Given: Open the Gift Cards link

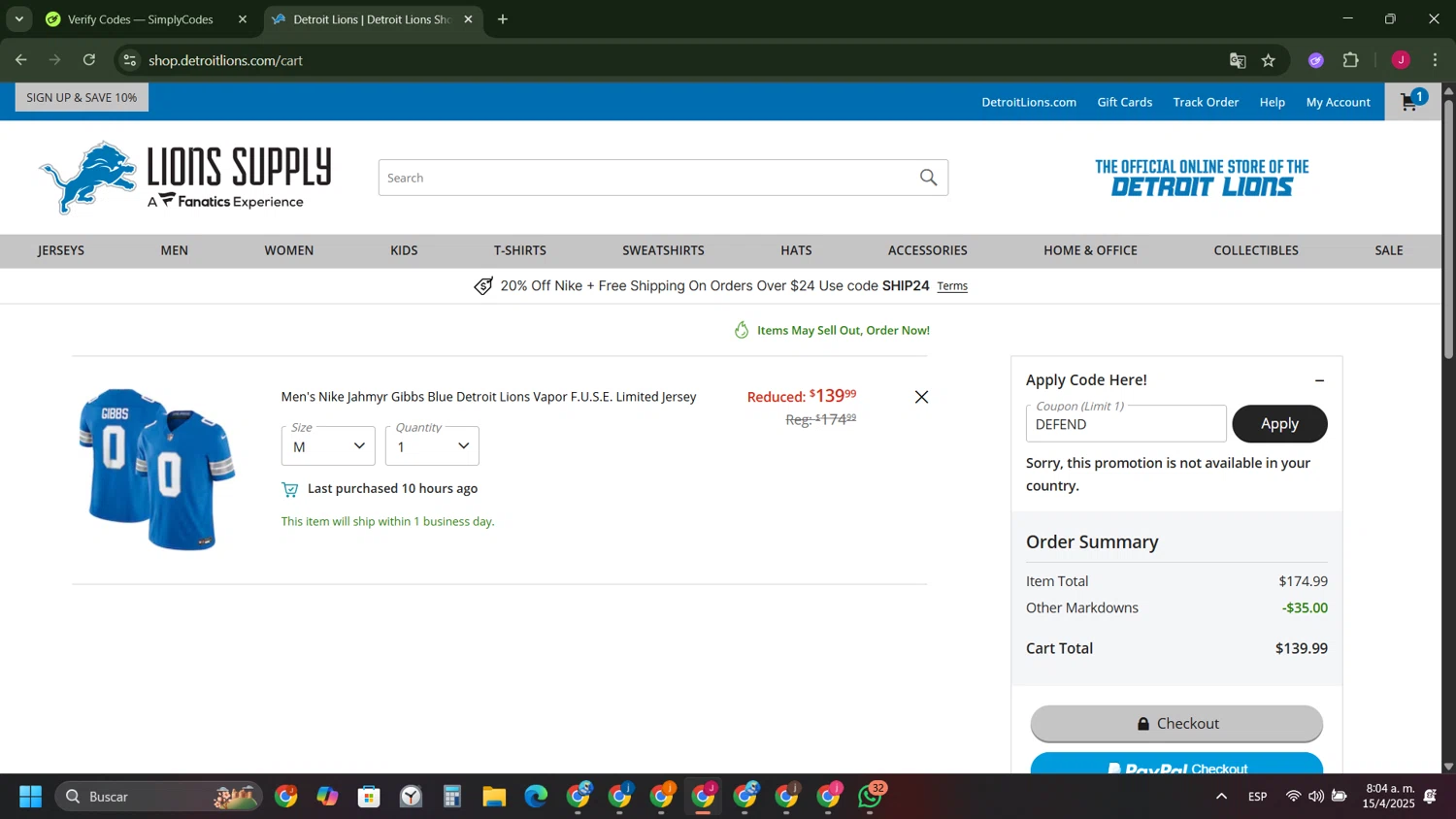Looking at the screenshot, I should point(1125,102).
